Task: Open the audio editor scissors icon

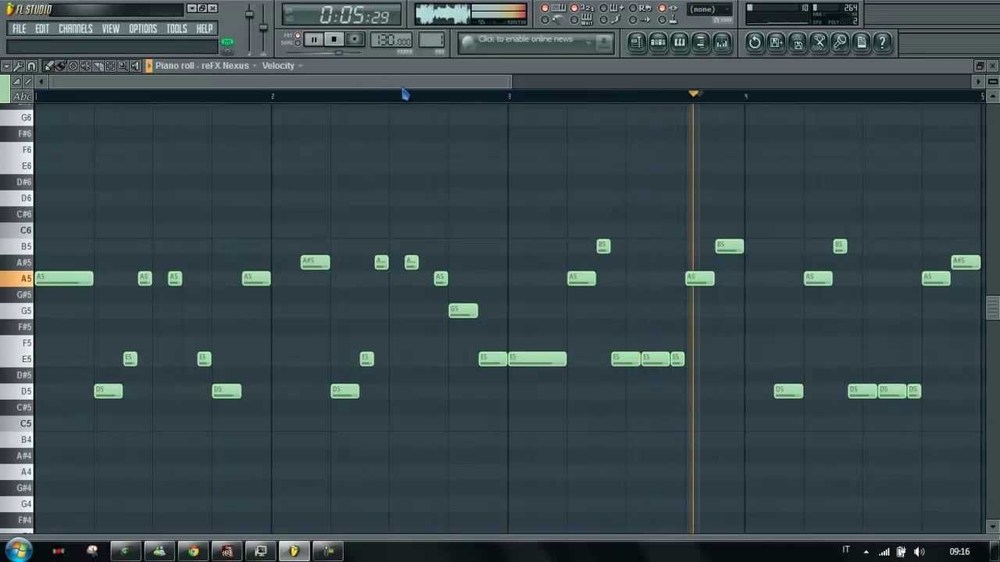Action: click(819, 42)
